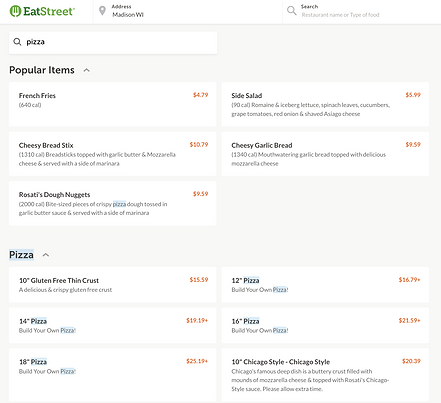This screenshot has width=441, height=403.
Task: Click the highlighted Pizza section heading
Action: 21,255
